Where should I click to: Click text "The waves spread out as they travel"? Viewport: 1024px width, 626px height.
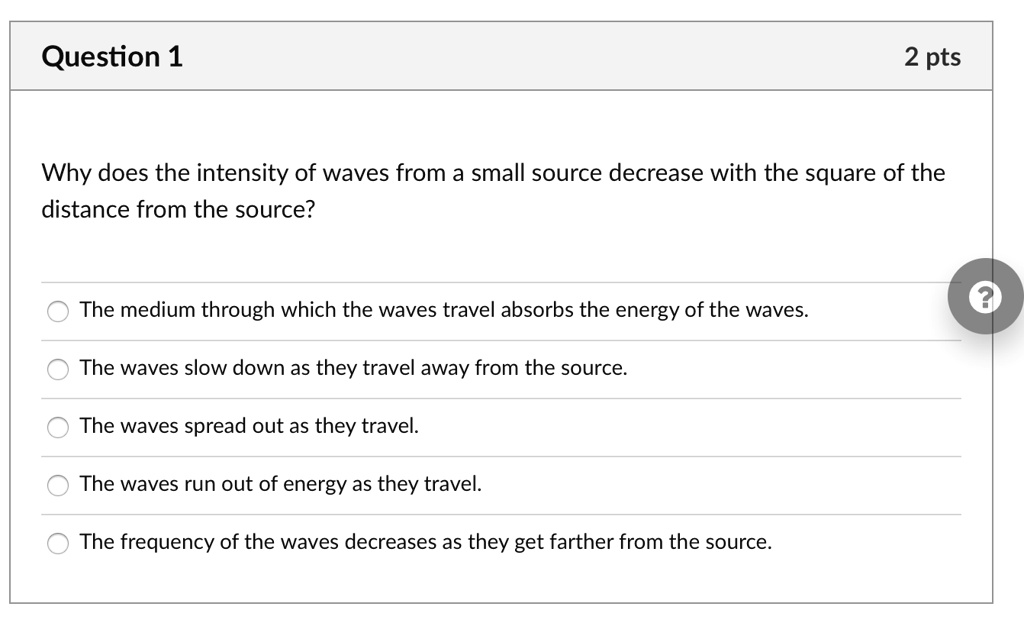pos(249,426)
